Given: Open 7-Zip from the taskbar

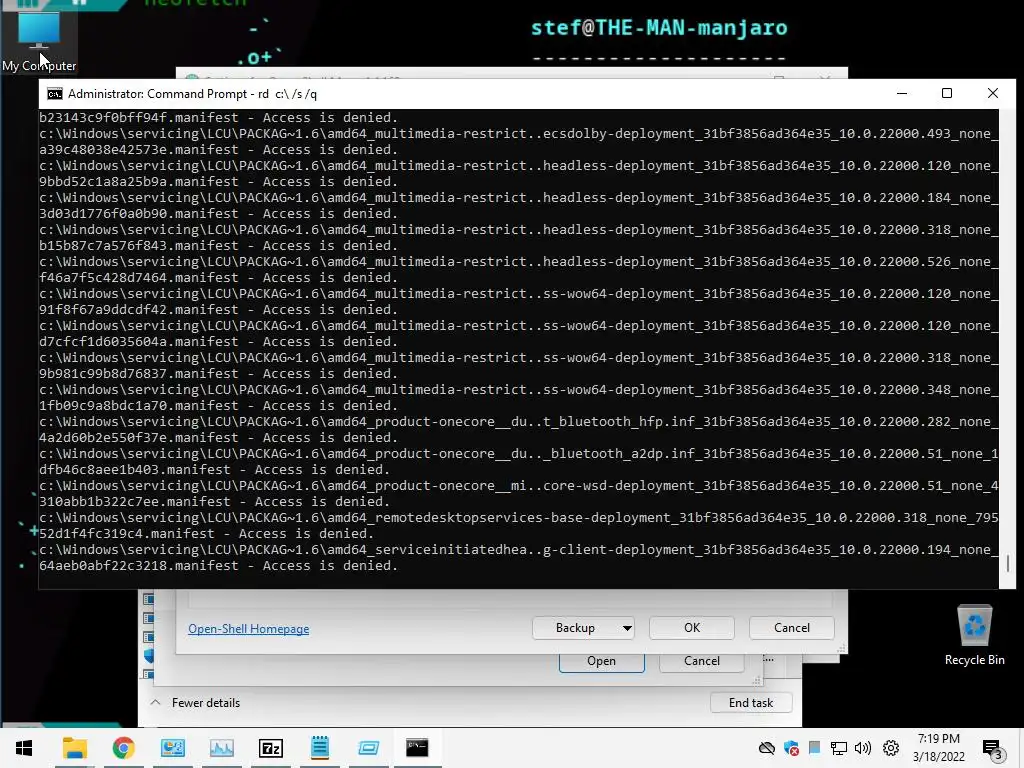Looking at the screenshot, I should 270,748.
